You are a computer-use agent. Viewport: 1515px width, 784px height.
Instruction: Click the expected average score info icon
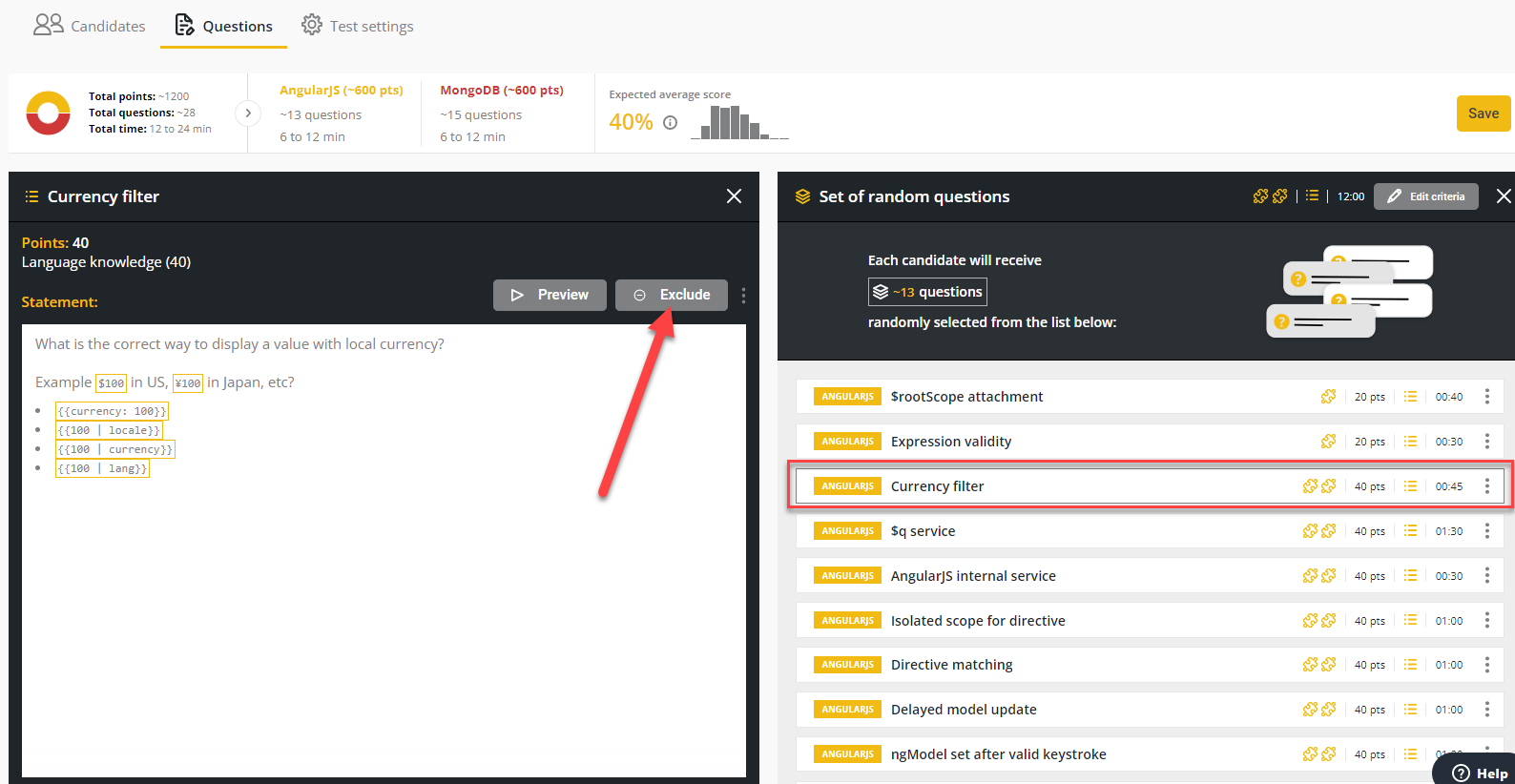click(x=671, y=122)
